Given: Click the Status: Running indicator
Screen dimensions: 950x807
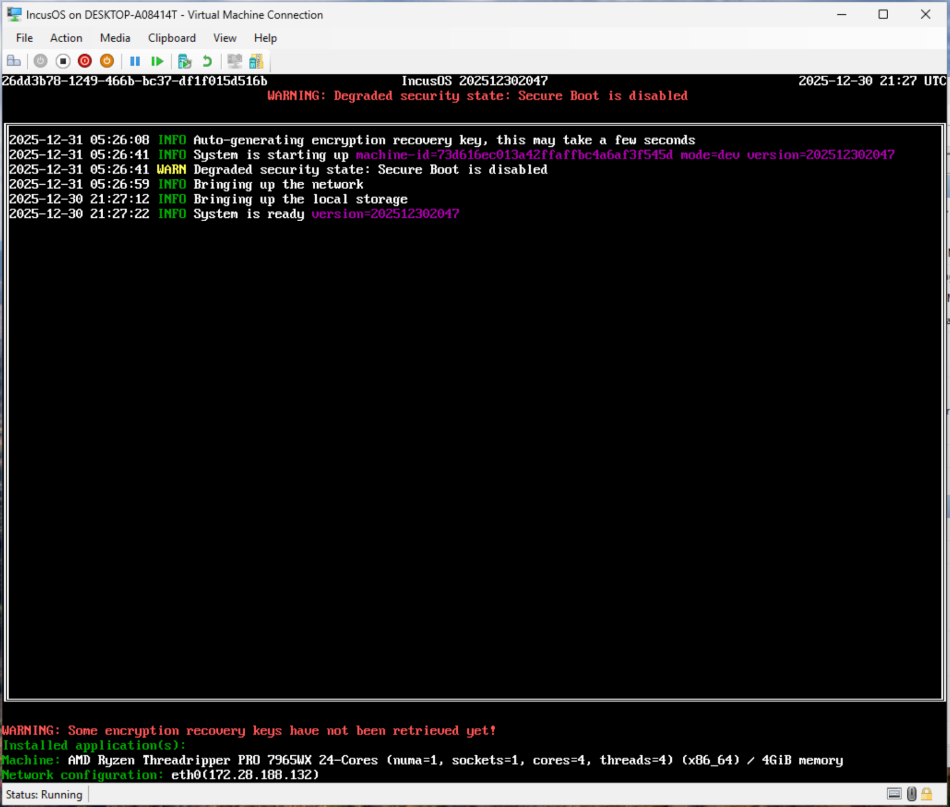Looking at the screenshot, I should pyautogui.click(x=44, y=794).
